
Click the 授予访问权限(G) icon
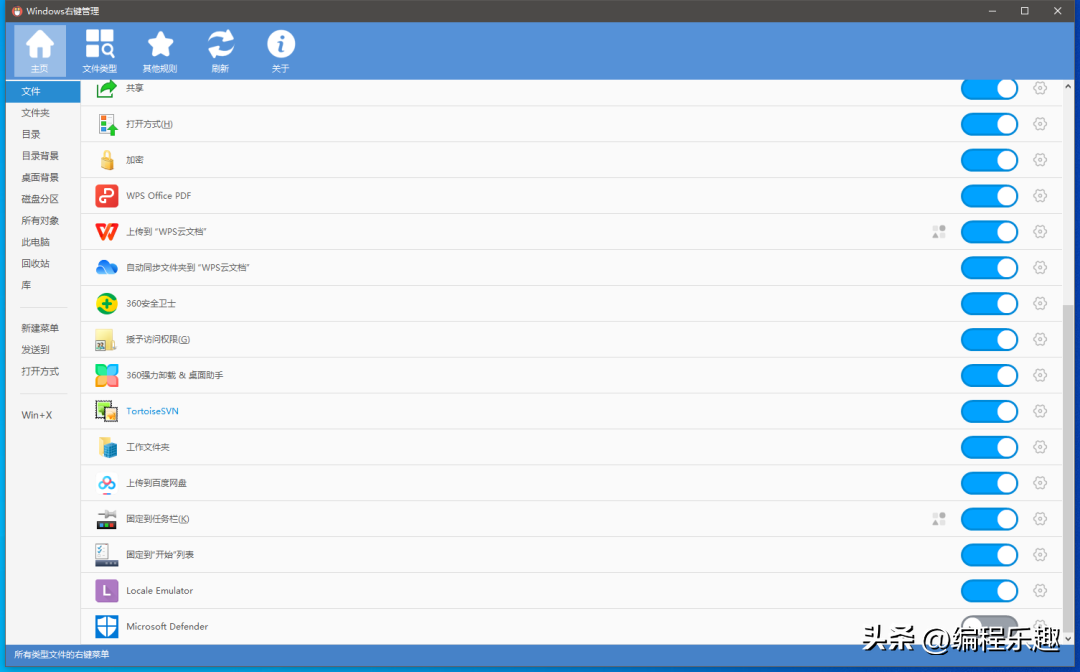click(x=107, y=339)
